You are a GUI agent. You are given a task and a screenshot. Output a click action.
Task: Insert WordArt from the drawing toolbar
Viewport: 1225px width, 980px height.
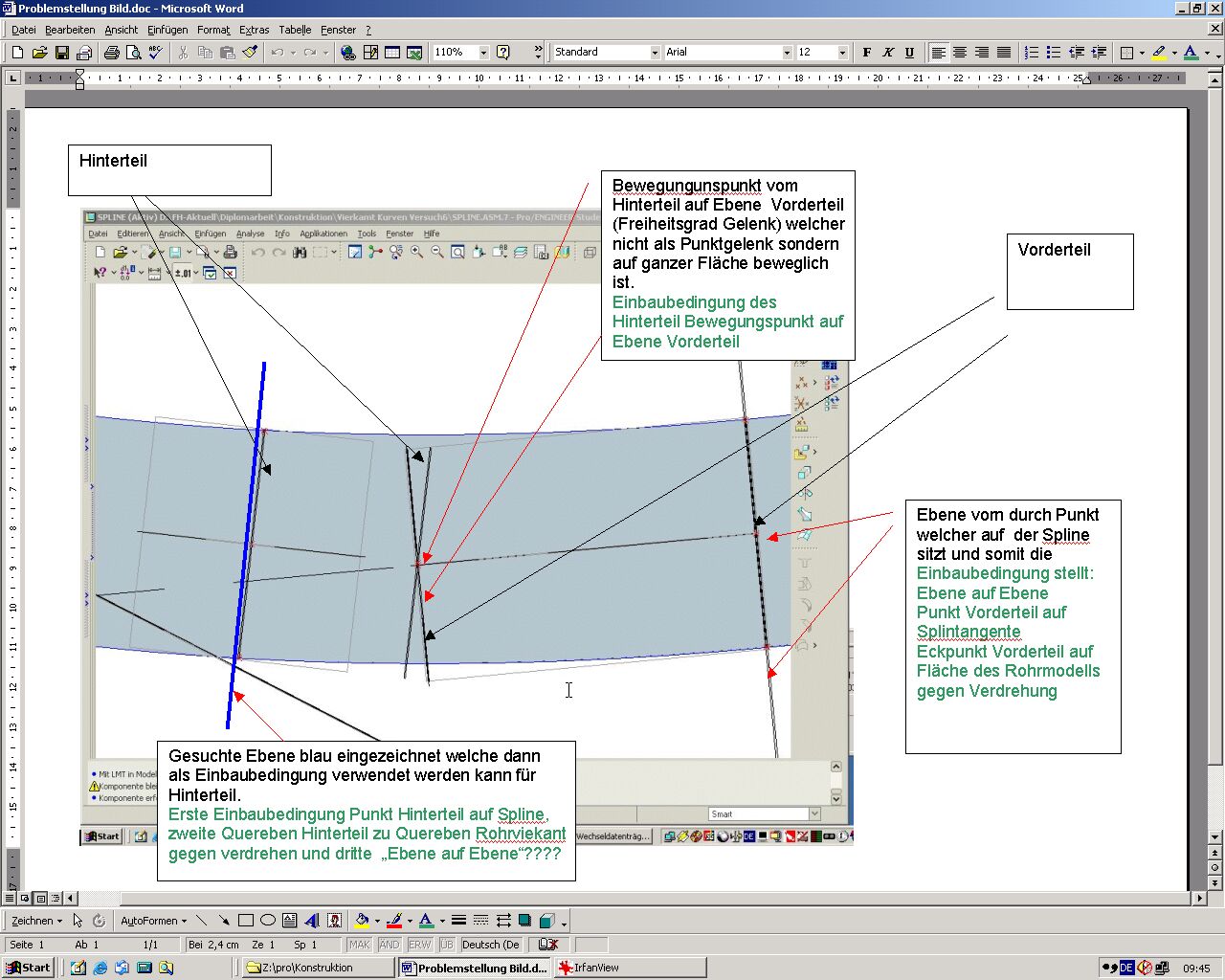pos(312,921)
